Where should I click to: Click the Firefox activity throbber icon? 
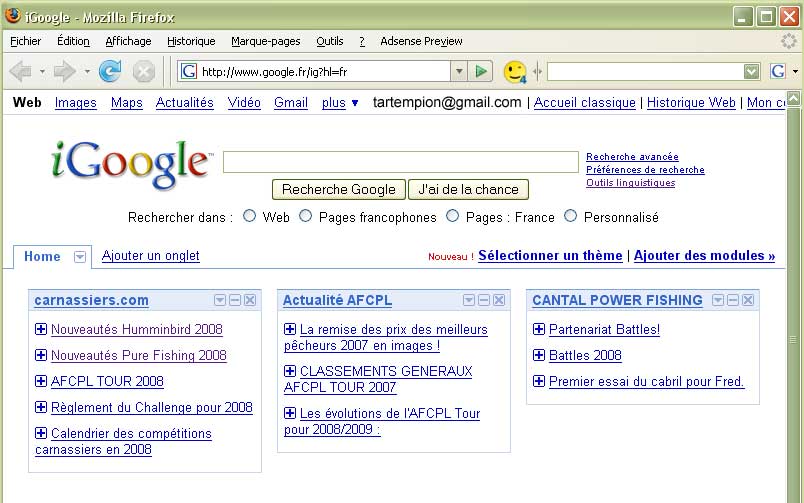[789, 41]
